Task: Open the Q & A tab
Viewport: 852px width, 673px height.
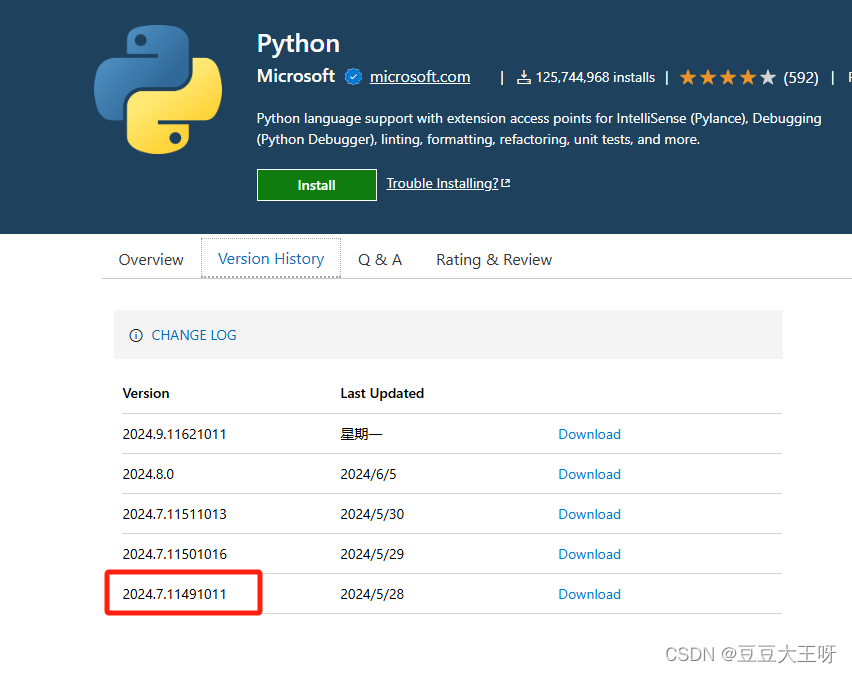Action: click(380, 260)
